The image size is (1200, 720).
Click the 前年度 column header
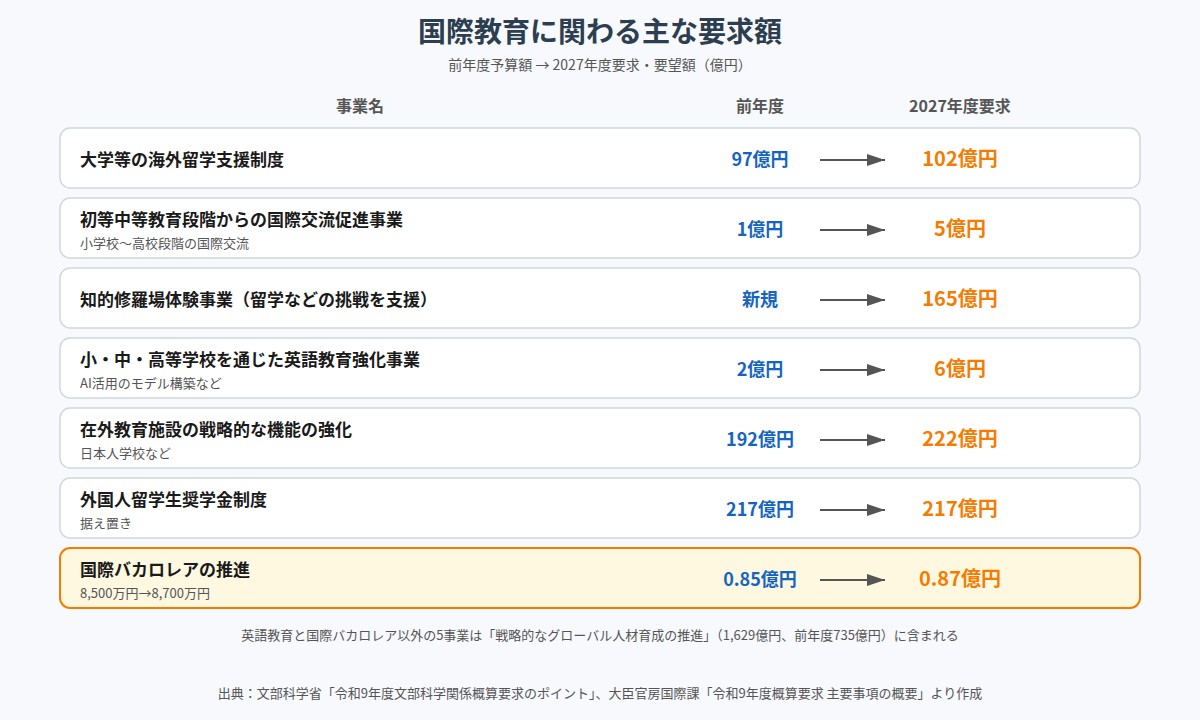click(x=760, y=107)
